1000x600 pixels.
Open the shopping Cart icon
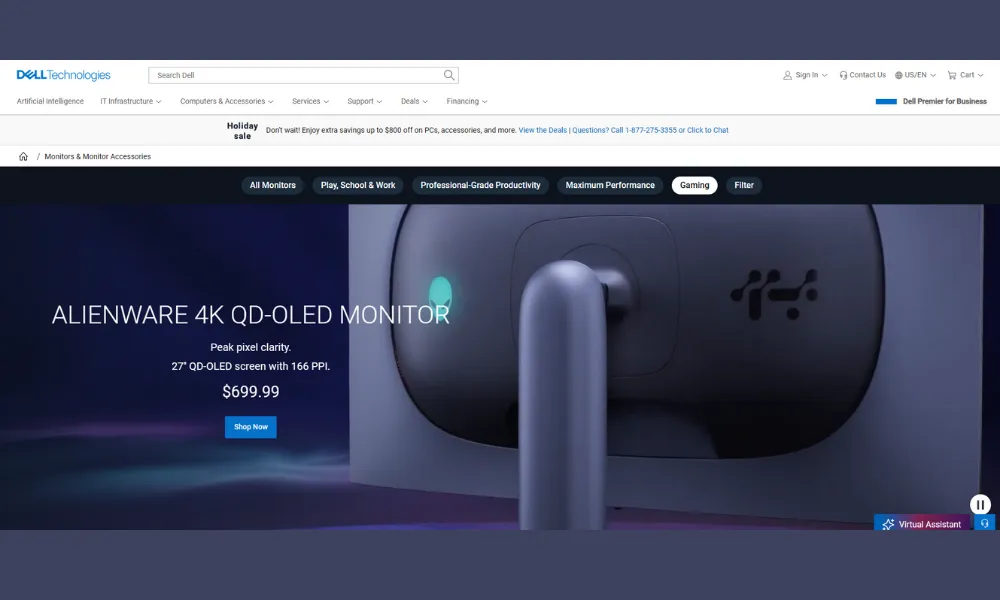click(x=952, y=75)
